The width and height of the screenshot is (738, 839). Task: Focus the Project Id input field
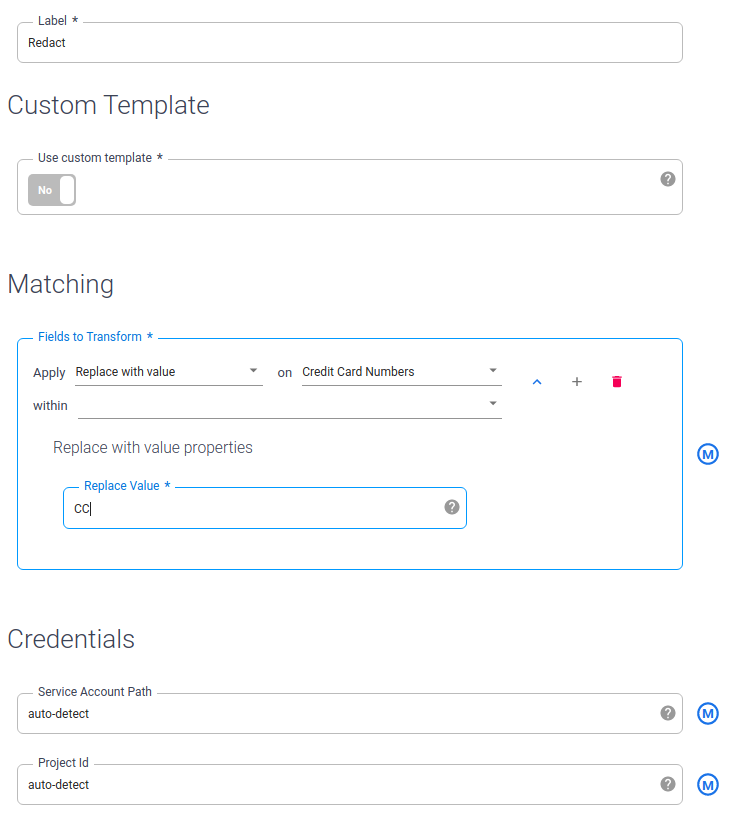(330, 785)
